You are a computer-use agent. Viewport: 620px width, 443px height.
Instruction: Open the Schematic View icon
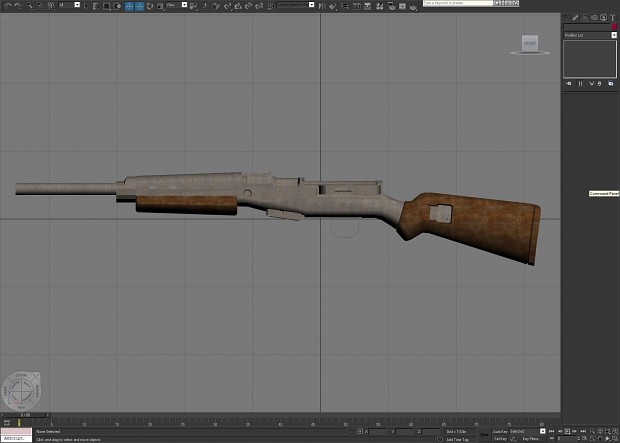pos(367,6)
